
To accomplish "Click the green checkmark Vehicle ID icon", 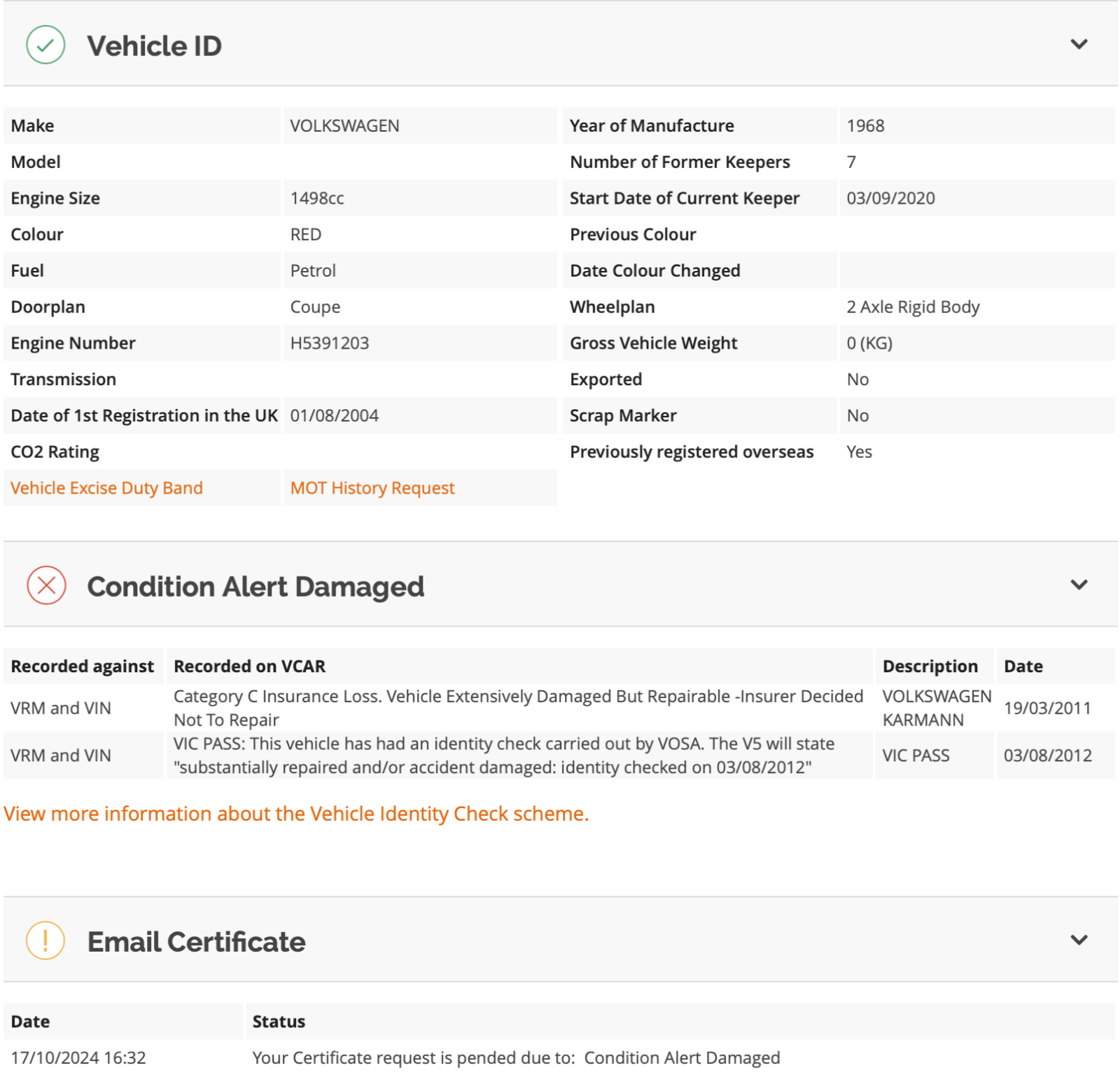I will pos(45,45).
